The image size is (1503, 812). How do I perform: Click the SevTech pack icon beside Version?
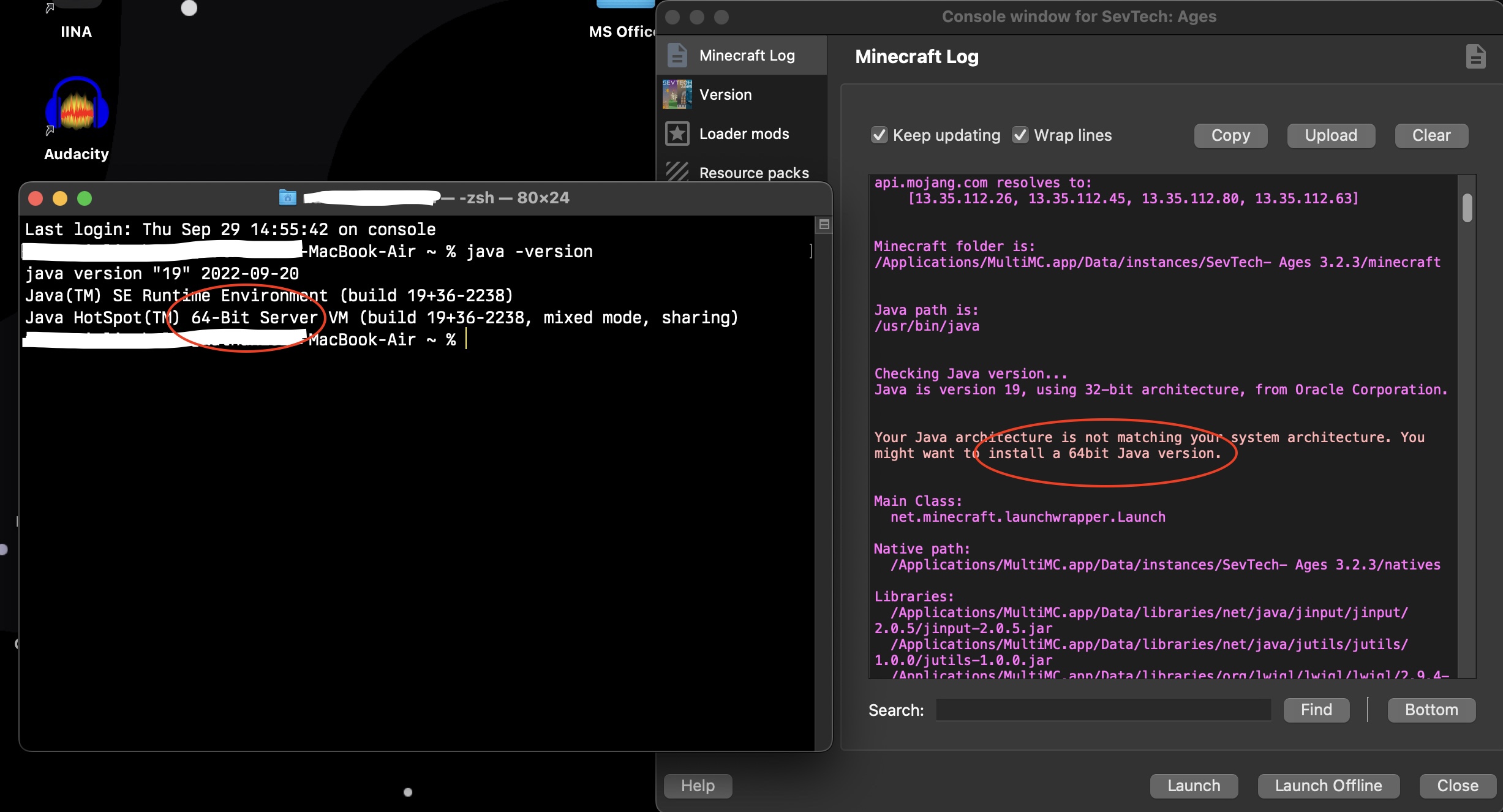(x=677, y=94)
